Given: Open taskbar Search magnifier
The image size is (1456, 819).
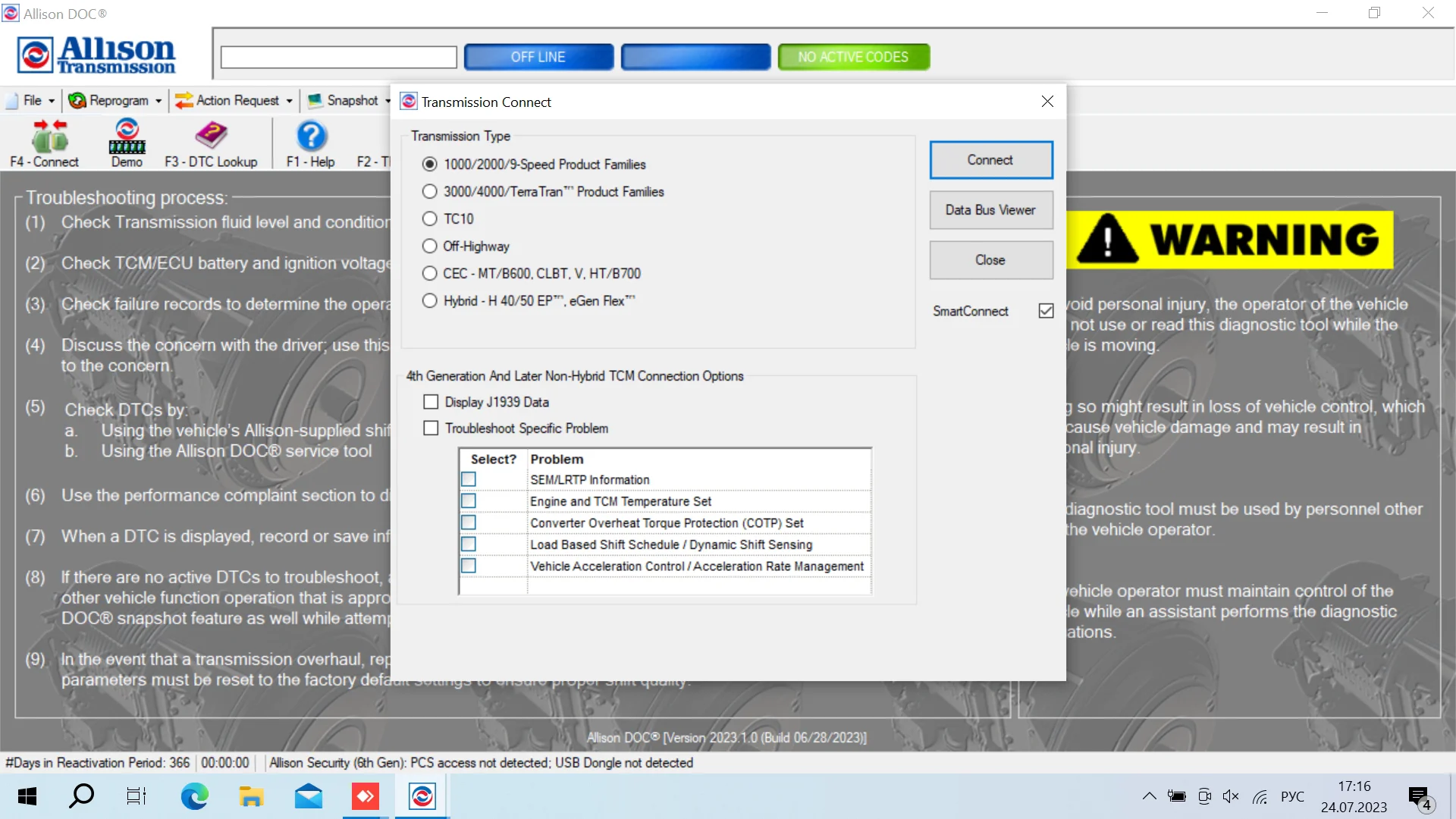Looking at the screenshot, I should [81, 796].
